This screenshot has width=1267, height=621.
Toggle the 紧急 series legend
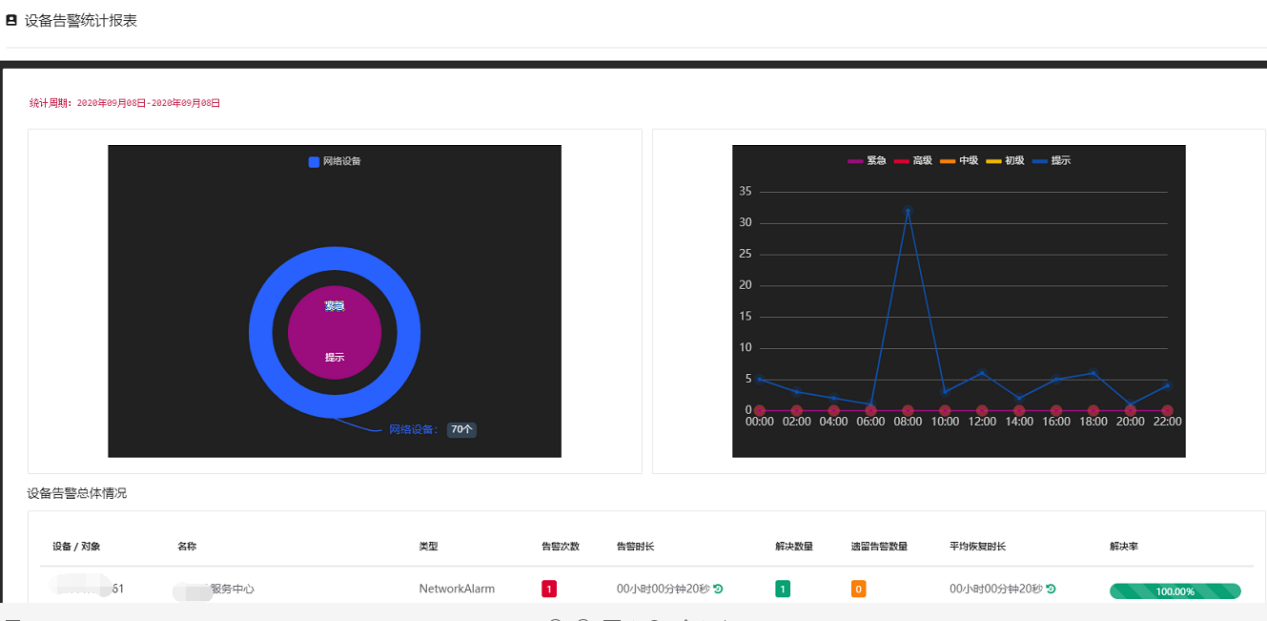[866, 160]
